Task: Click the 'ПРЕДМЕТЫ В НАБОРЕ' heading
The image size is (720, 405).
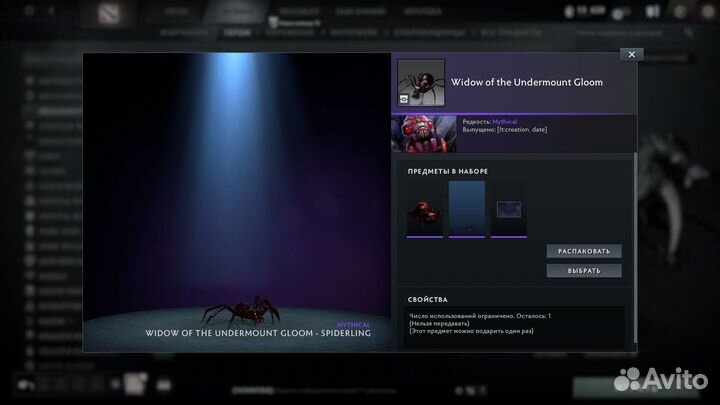Action: click(x=448, y=171)
